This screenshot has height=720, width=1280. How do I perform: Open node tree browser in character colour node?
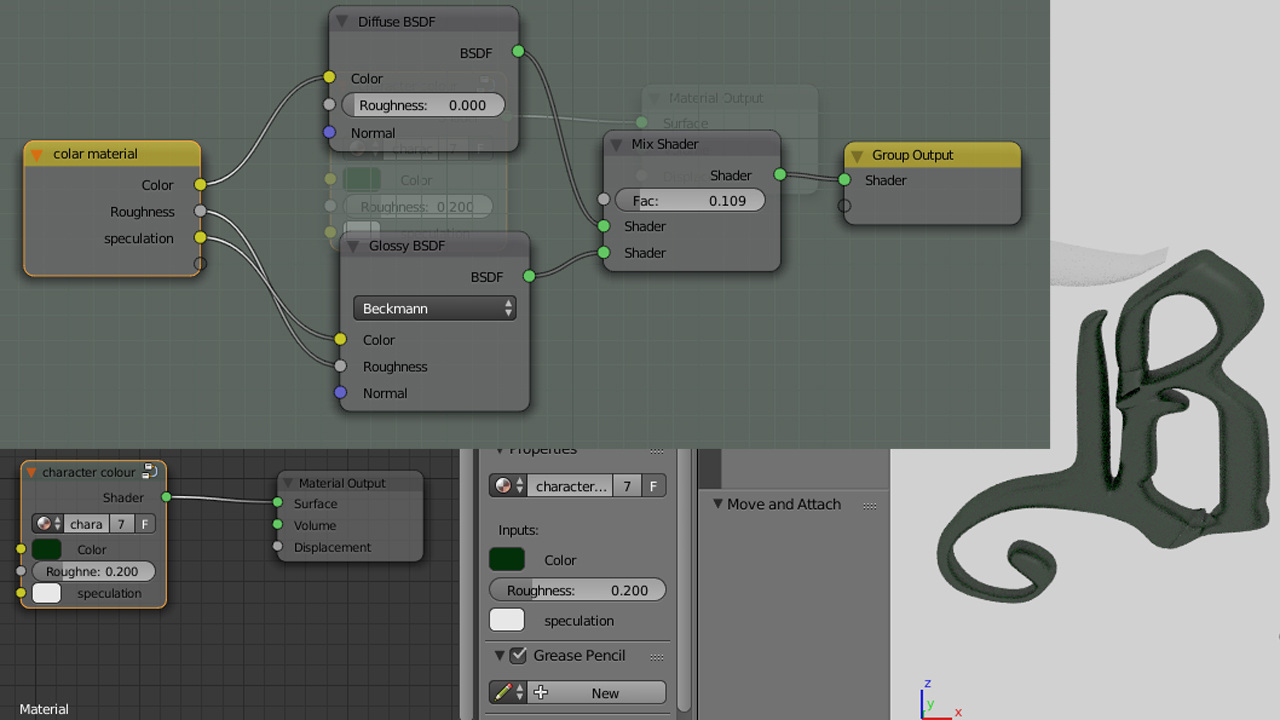pyautogui.click(x=48, y=524)
